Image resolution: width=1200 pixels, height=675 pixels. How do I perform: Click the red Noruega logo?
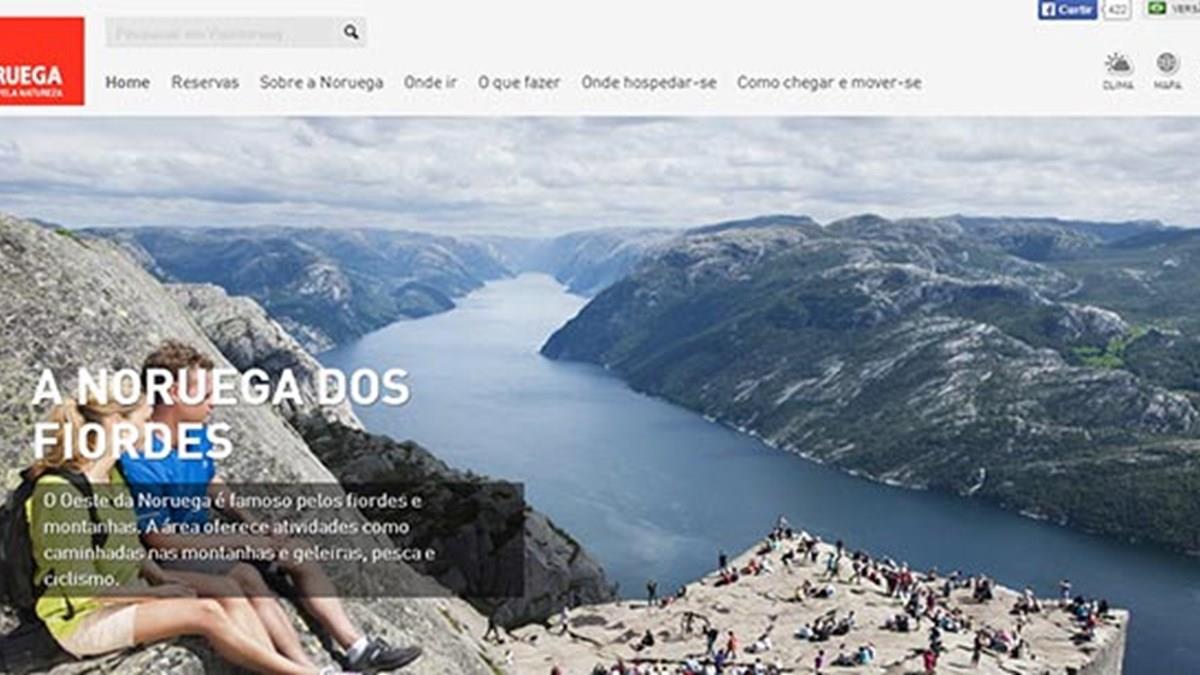tap(42, 61)
